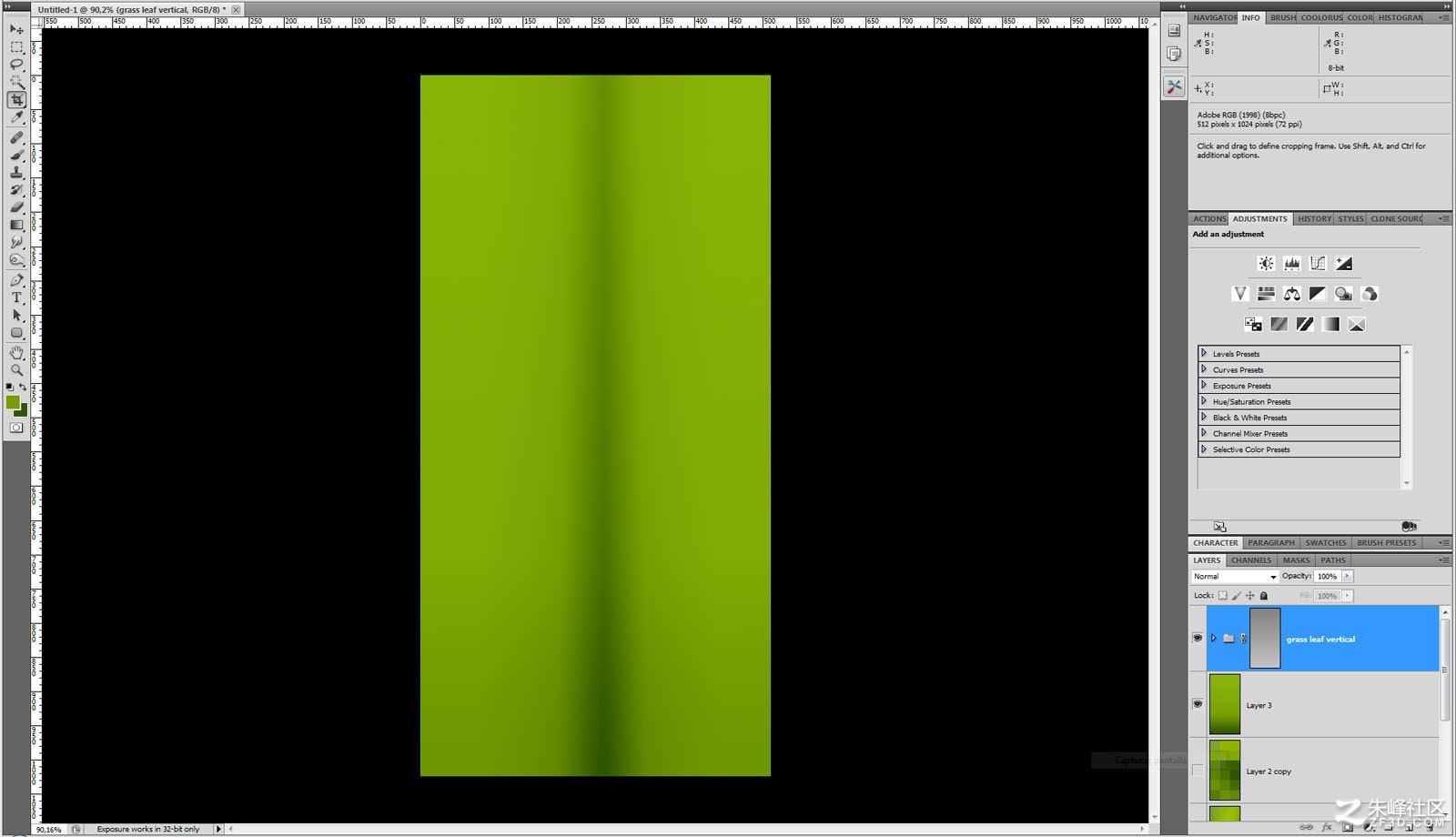Show the Layer 2 copy layer
The width and height of the screenshot is (1456, 837).
click(x=1198, y=771)
